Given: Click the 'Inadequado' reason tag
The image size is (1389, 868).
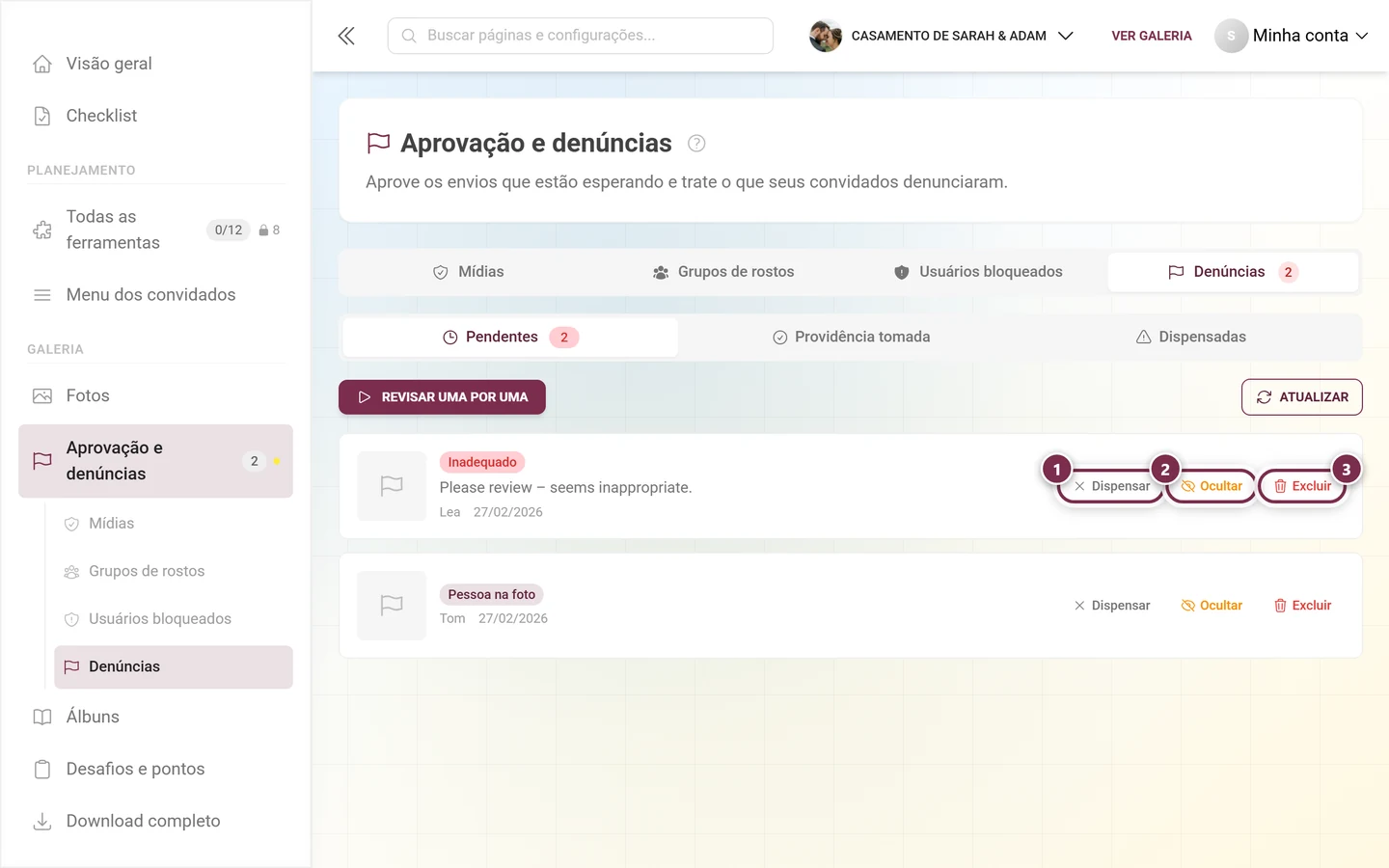Looking at the screenshot, I should [x=482, y=462].
